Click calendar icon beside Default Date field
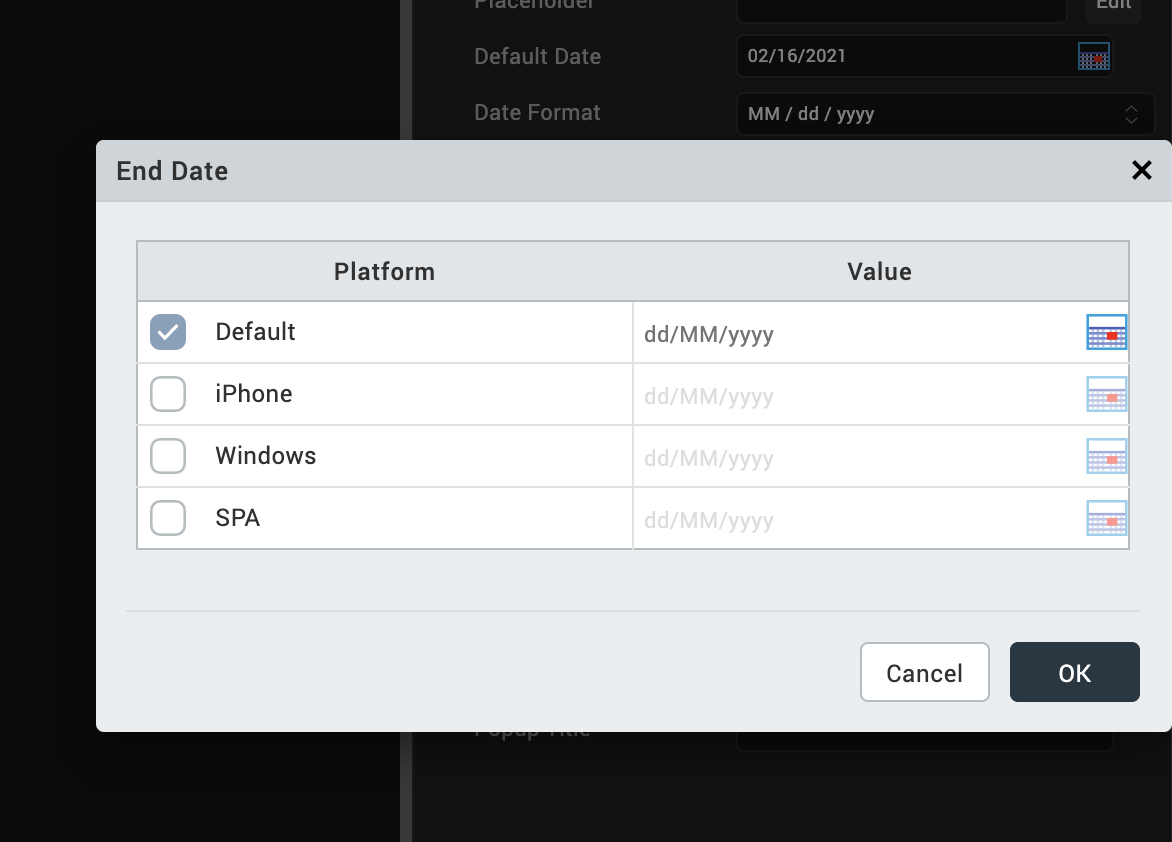Image resolution: width=1172 pixels, height=842 pixels. pos(1094,57)
